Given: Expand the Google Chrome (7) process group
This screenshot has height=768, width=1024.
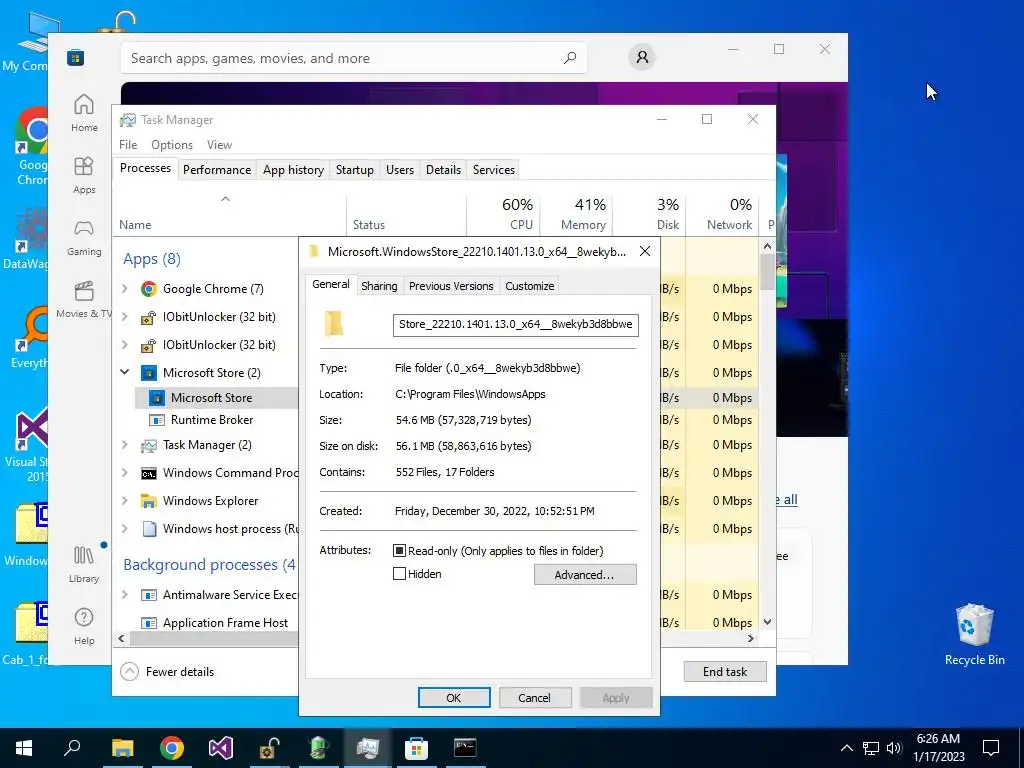Looking at the screenshot, I should pyautogui.click(x=125, y=288).
